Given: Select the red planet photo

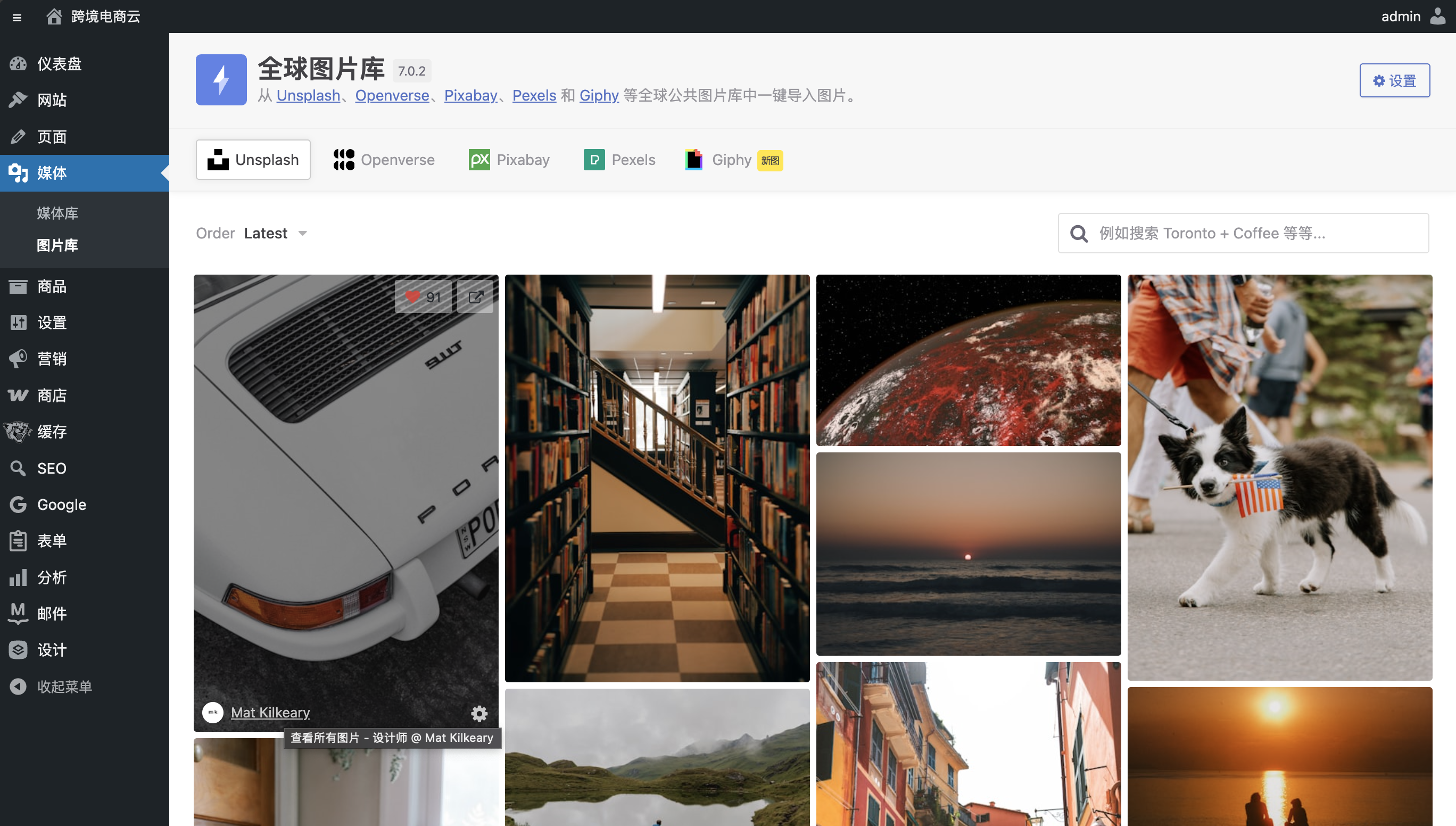Looking at the screenshot, I should click(x=969, y=360).
